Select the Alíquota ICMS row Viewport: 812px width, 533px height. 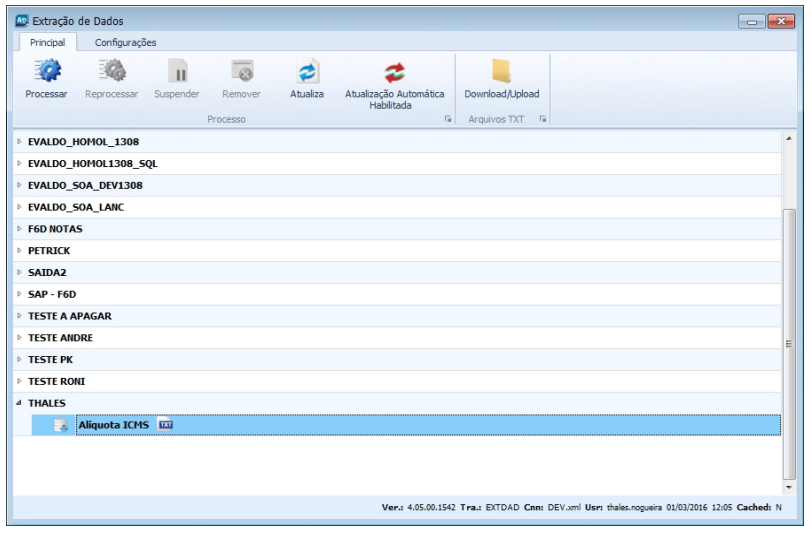[400, 426]
